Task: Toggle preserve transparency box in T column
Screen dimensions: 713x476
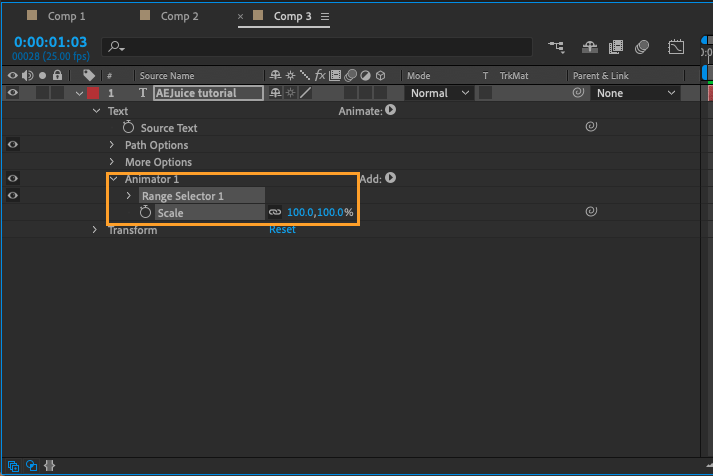Action: pyautogui.click(x=485, y=93)
